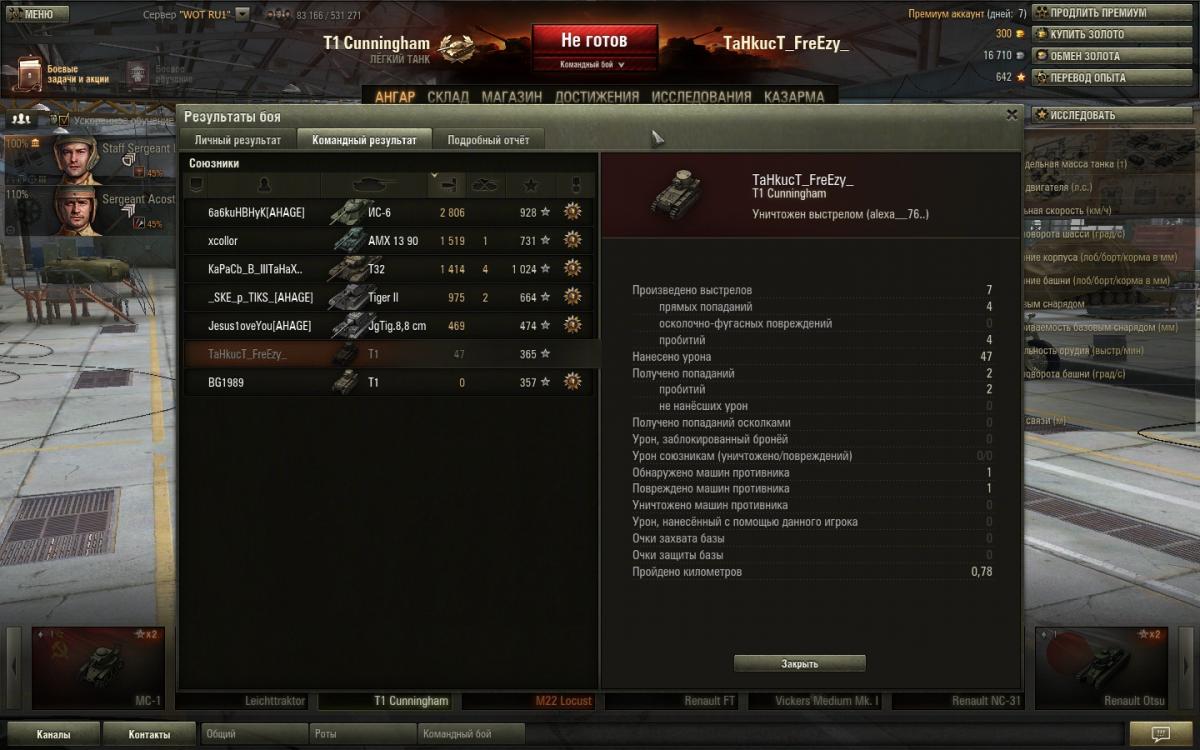Switch to Личный результат tab

(238, 140)
